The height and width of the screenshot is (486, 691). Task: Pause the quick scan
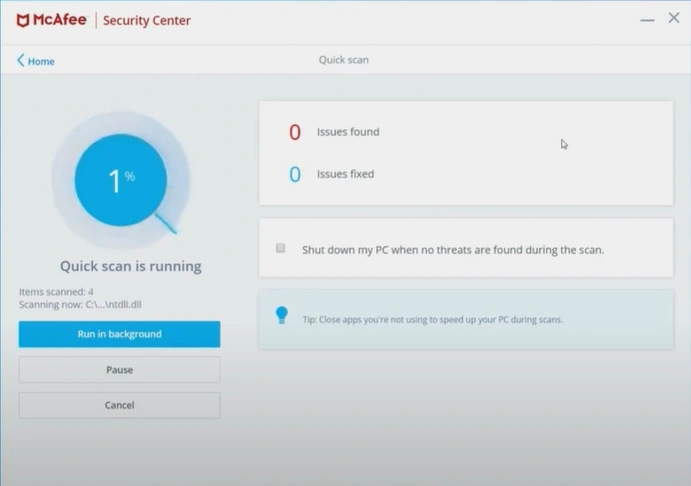coord(119,370)
